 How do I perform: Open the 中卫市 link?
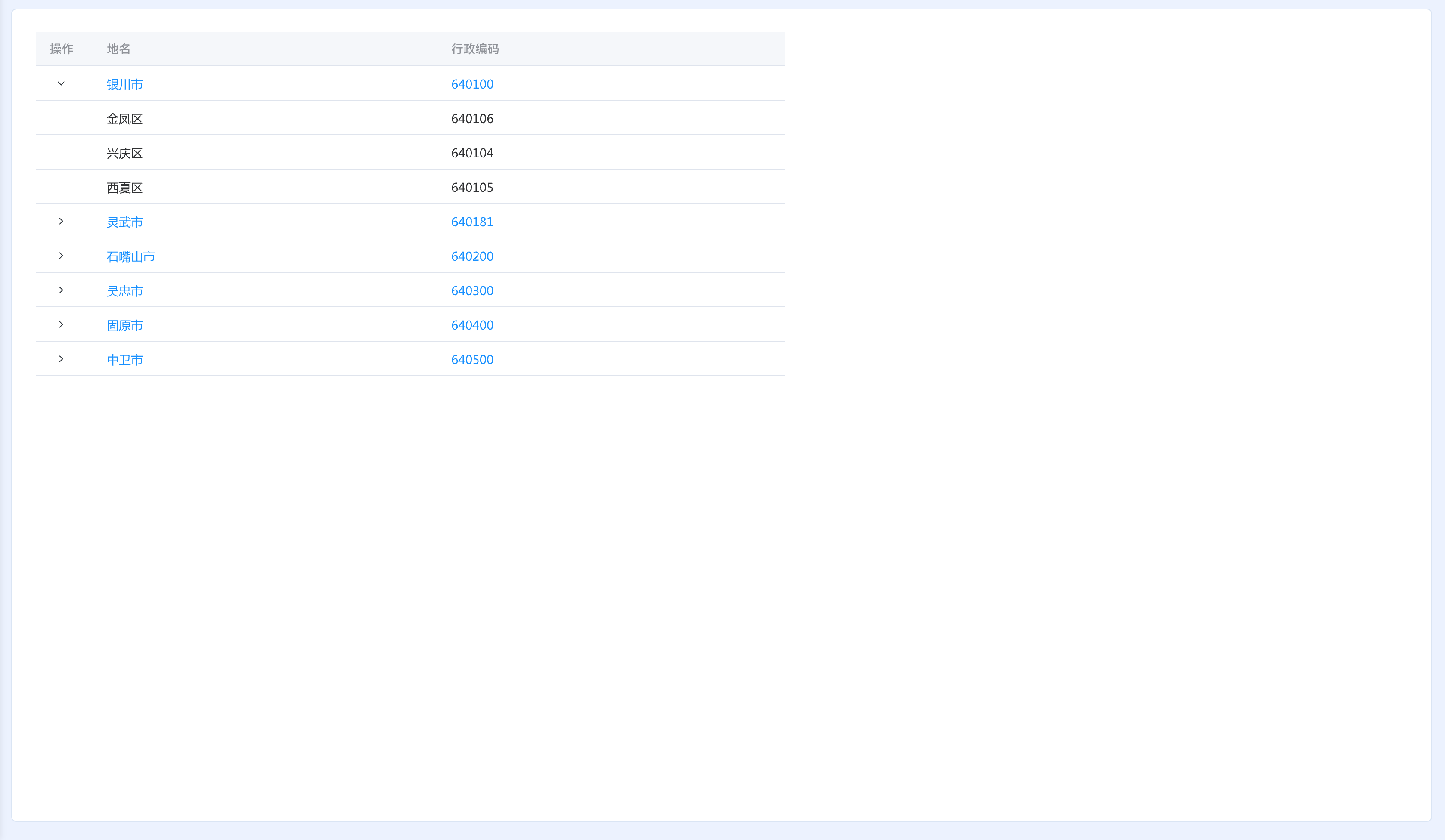(x=124, y=359)
